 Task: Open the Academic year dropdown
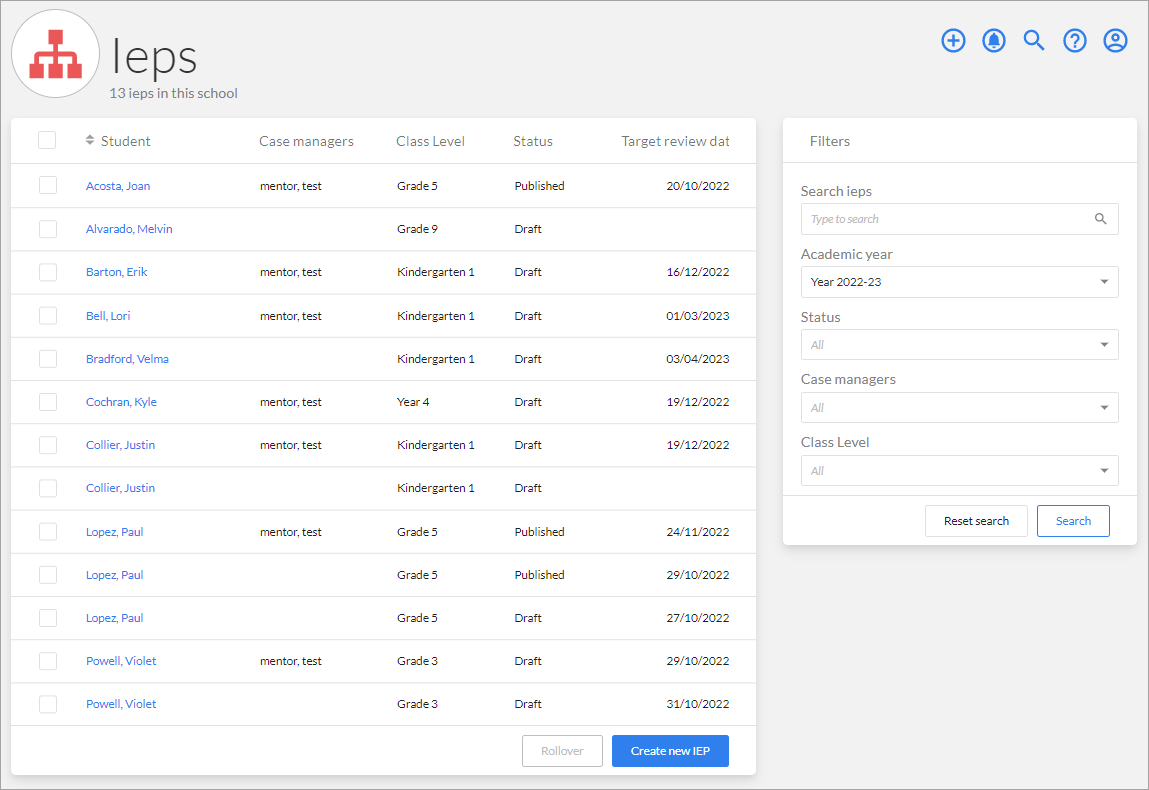click(x=959, y=282)
